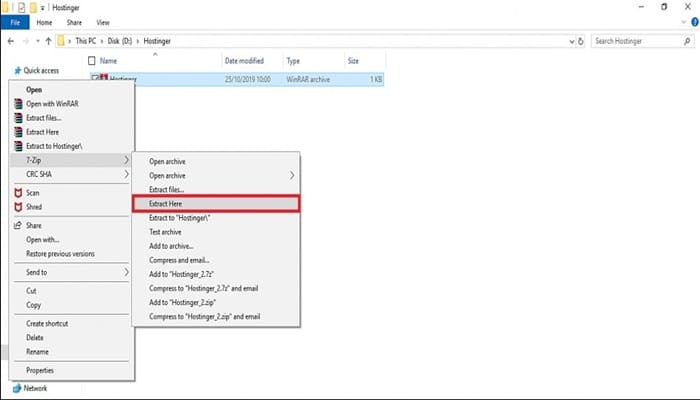The height and width of the screenshot is (400, 700).
Task: Open the address bar history dropdown
Action: [x=571, y=41]
